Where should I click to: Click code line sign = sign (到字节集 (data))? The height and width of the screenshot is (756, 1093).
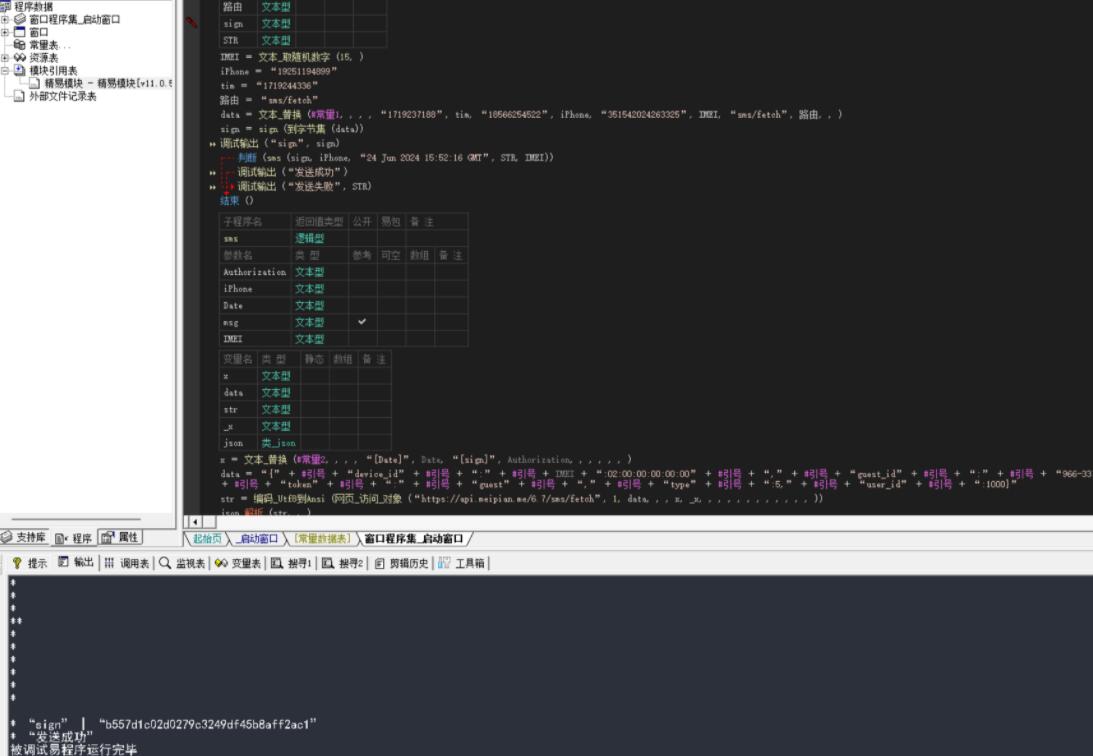pyautogui.click(x=292, y=129)
